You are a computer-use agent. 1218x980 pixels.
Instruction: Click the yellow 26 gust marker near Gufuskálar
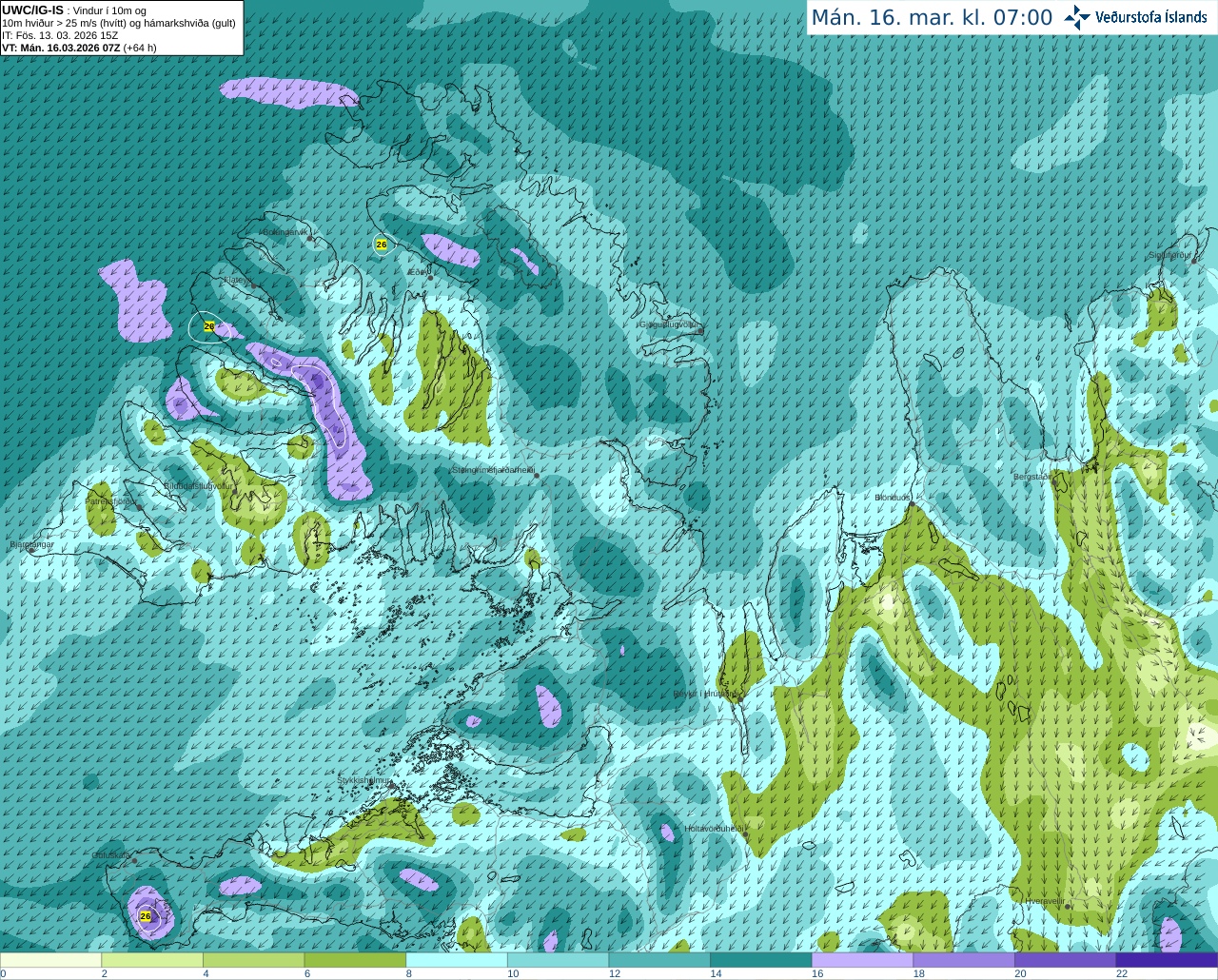146,916
